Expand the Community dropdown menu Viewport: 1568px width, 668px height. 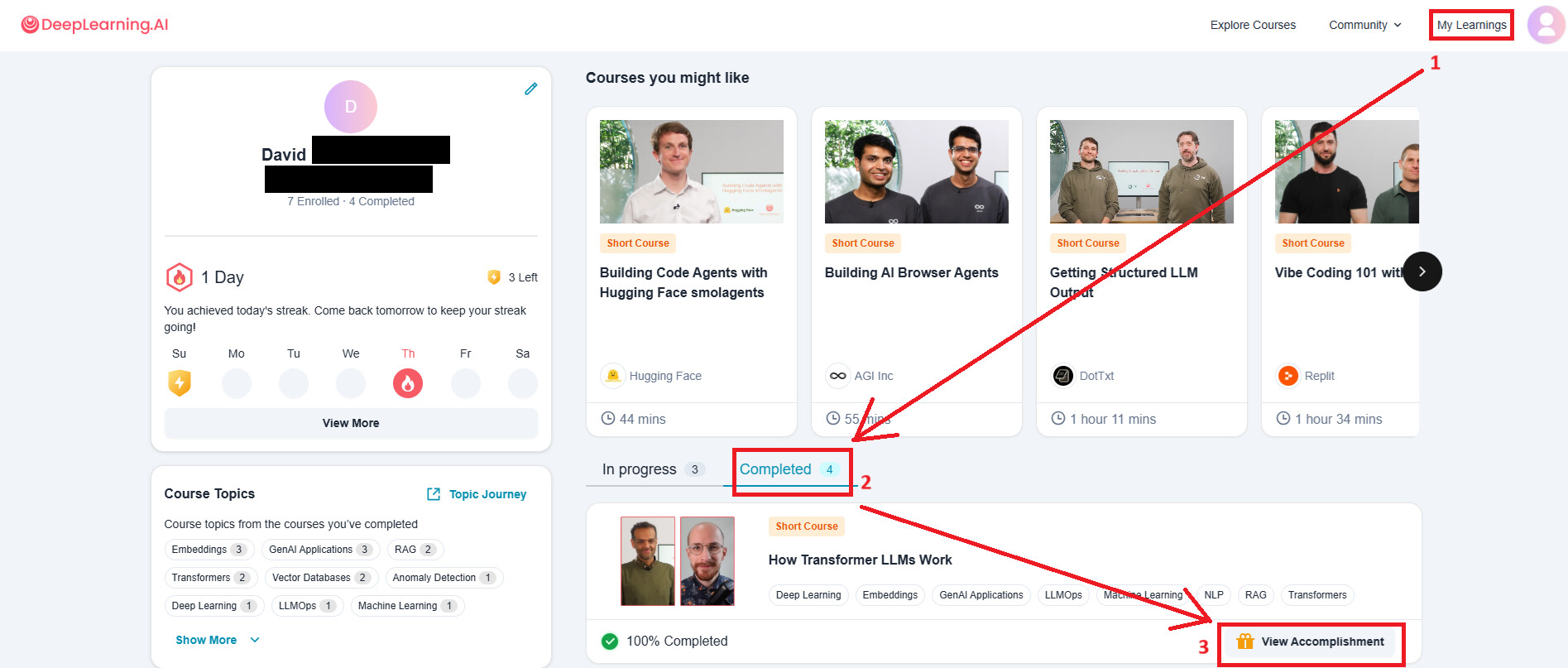1365,25
